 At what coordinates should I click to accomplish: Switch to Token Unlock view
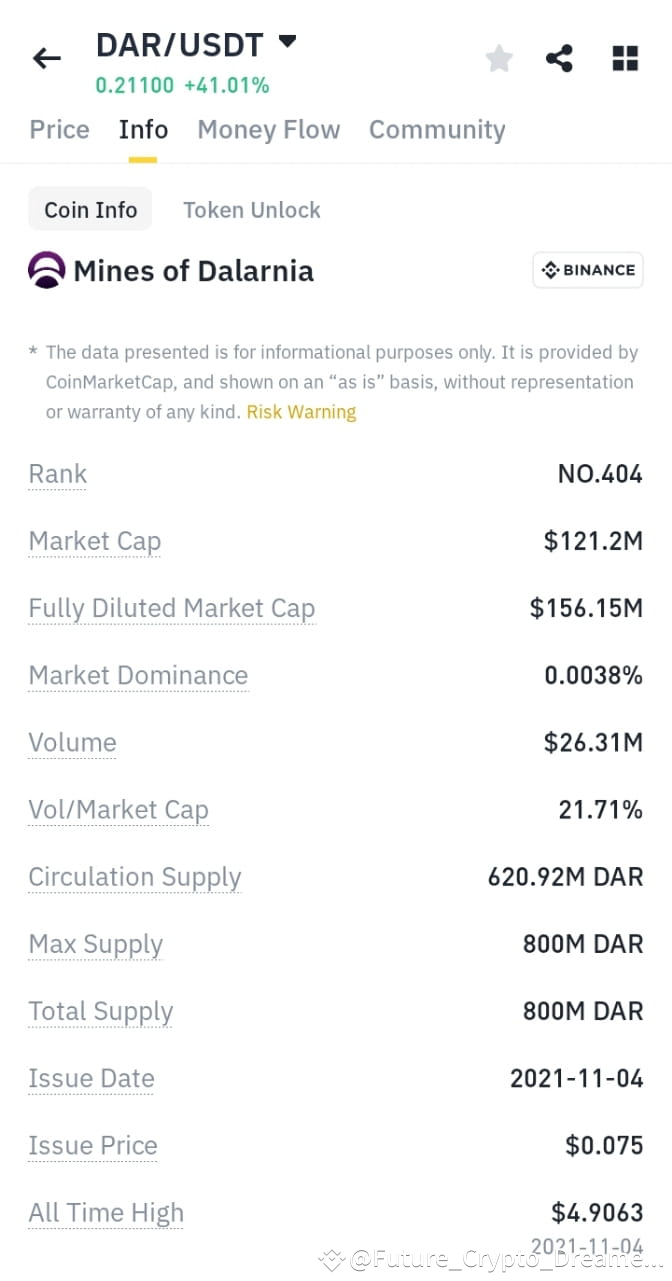coord(251,209)
